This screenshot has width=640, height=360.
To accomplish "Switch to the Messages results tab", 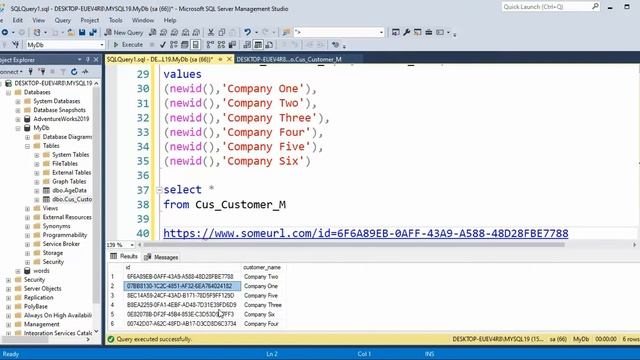I will click(x=161, y=257).
